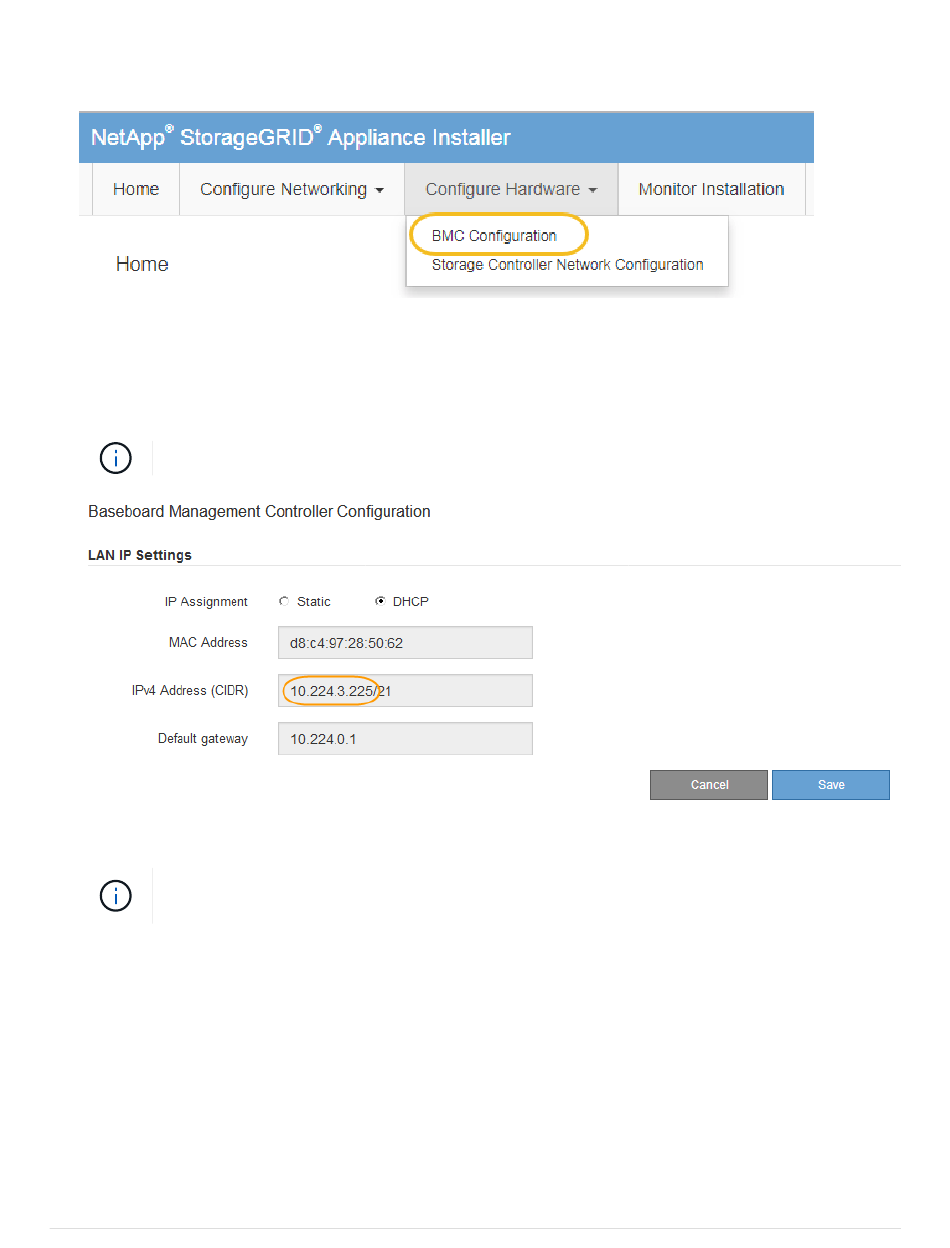Choose BMC Configuration from the menu
Screen dimensions: 950x1248
[x=494, y=236]
